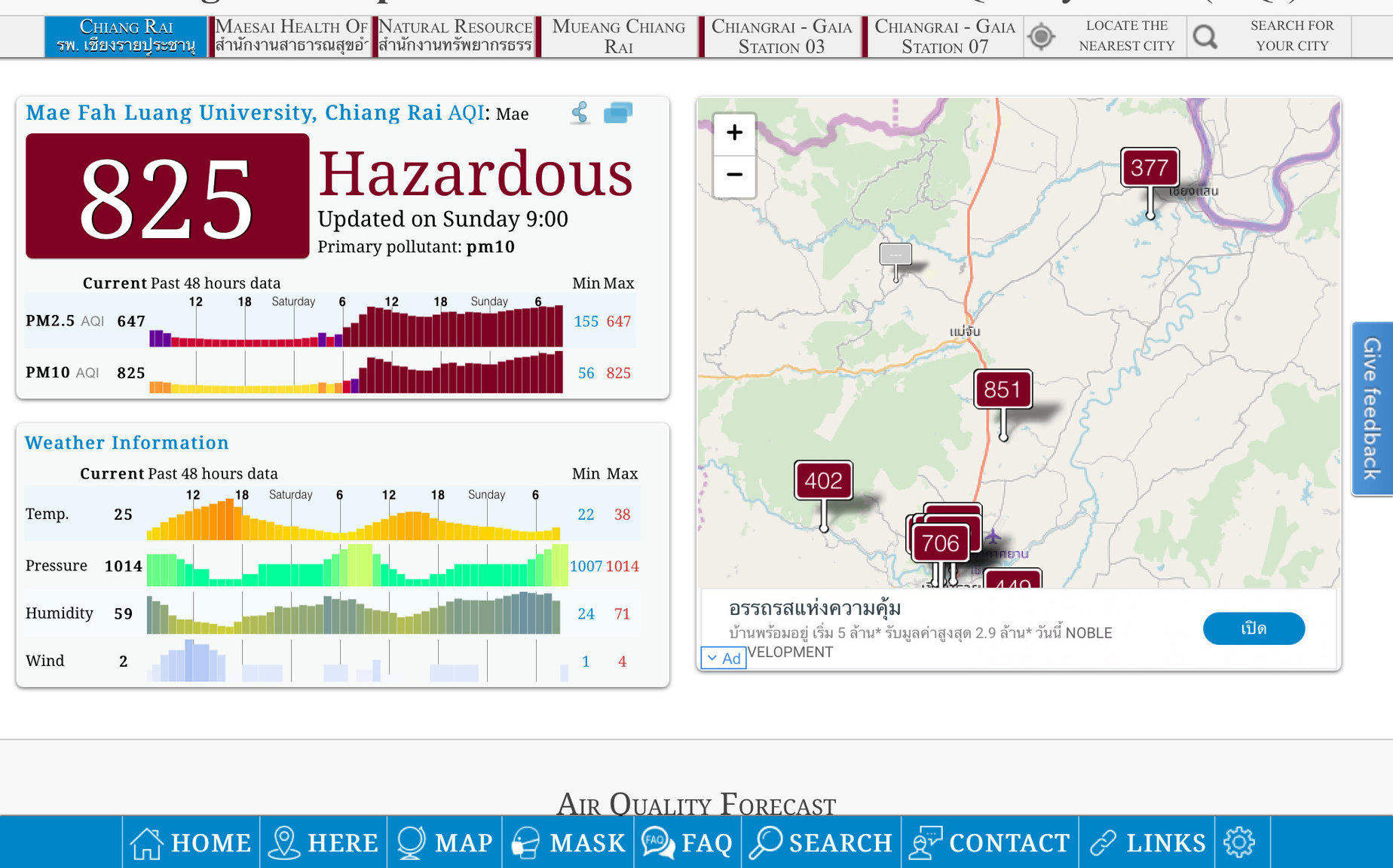This screenshot has width=1393, height=868.
Task: Go to HOME in bottom navigation
Action: [191, 842]
